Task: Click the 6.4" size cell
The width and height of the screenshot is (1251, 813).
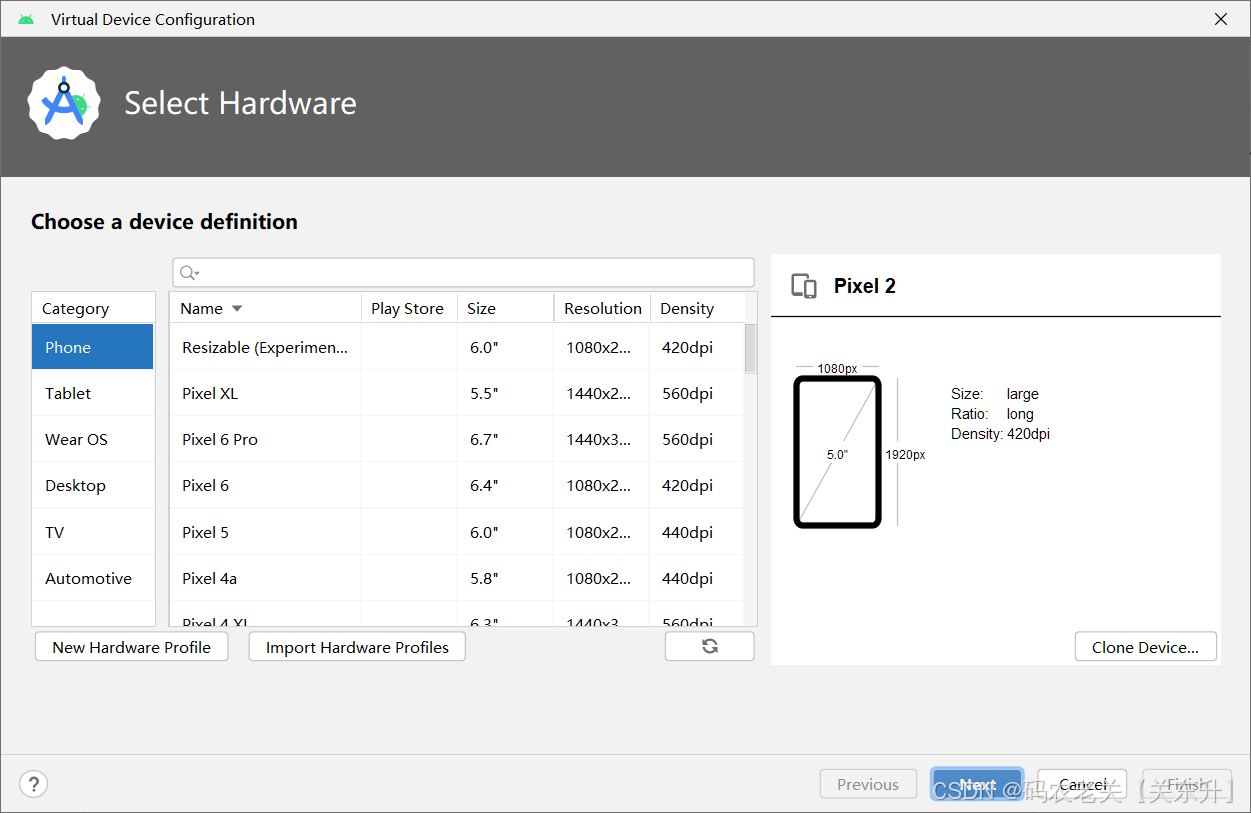Action: point(484,485)
